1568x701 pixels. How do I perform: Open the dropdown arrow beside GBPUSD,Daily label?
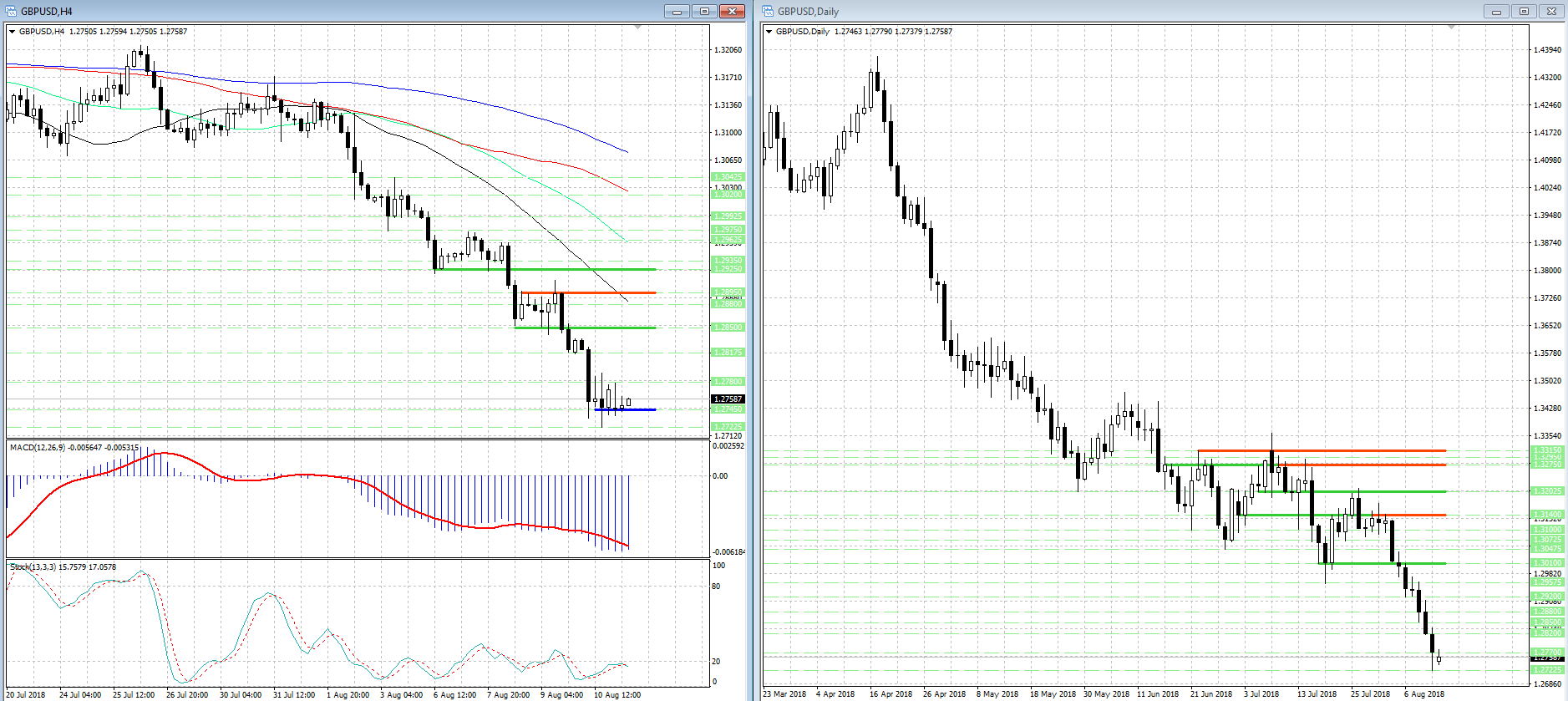point(769,32)
